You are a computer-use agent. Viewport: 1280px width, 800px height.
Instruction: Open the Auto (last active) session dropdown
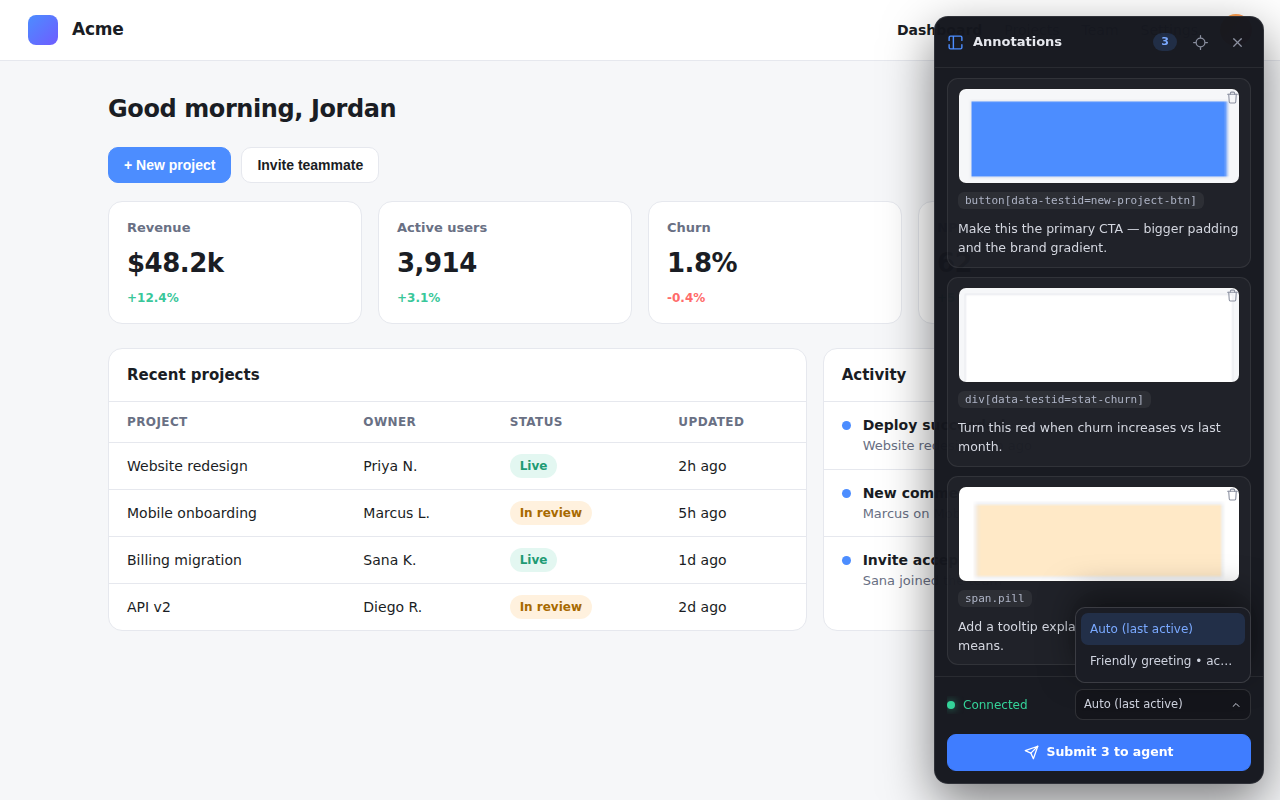pos(1163,704)
